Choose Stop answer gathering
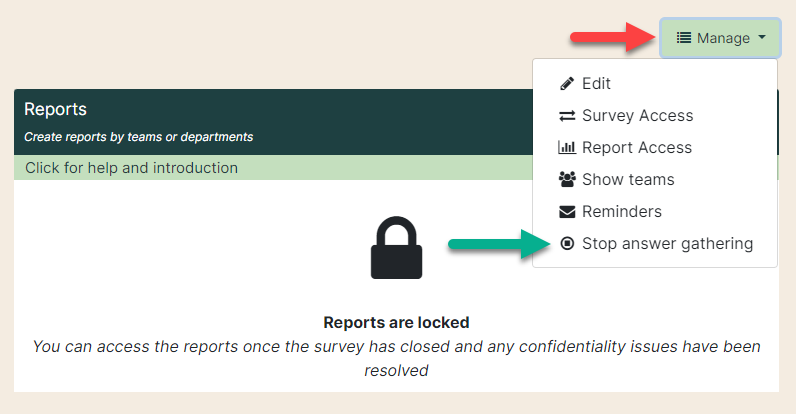The image size is (796, 414). click(x=655, y=244)
